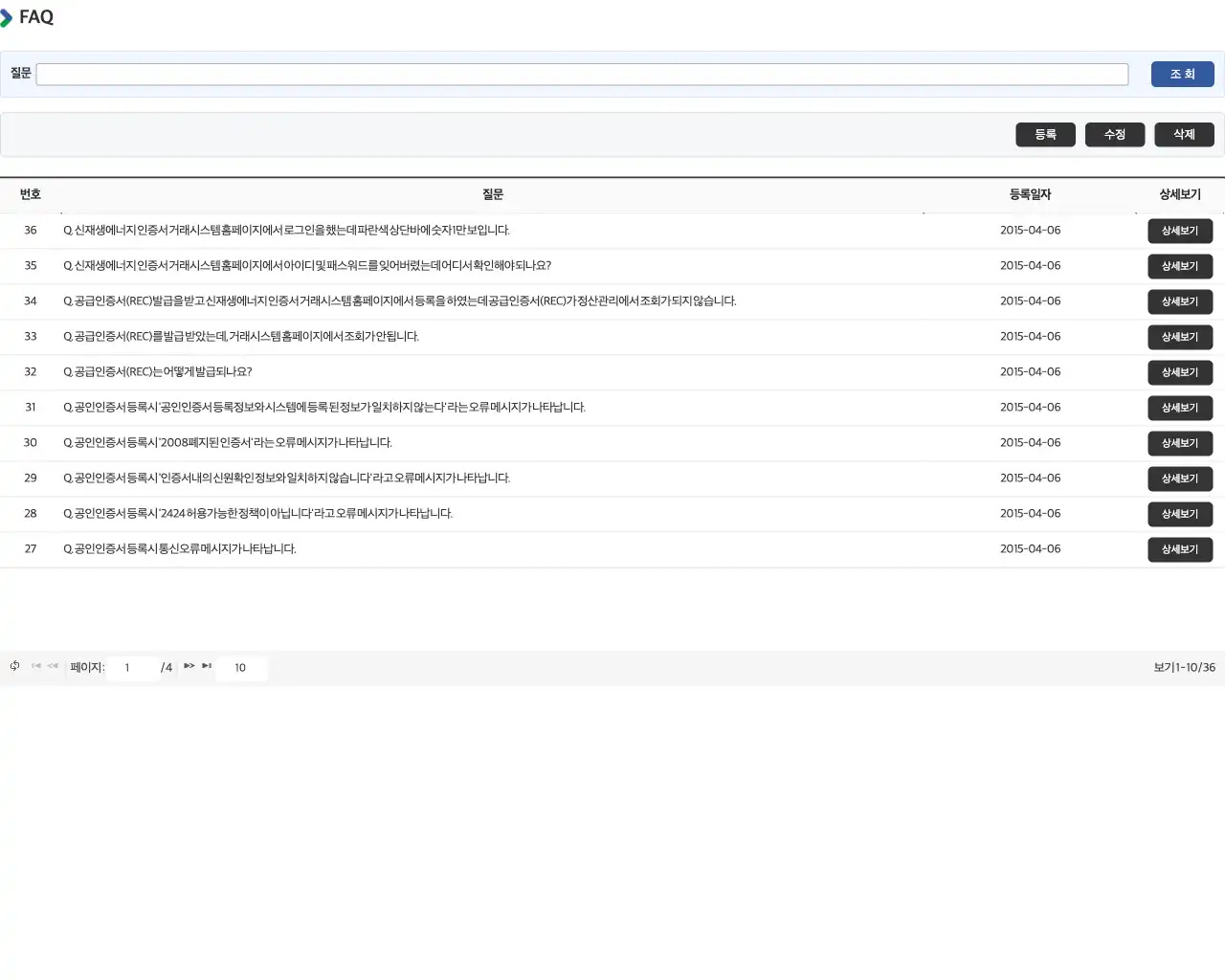Select the question about '2008폐지된인증서' error

(228, 443)
